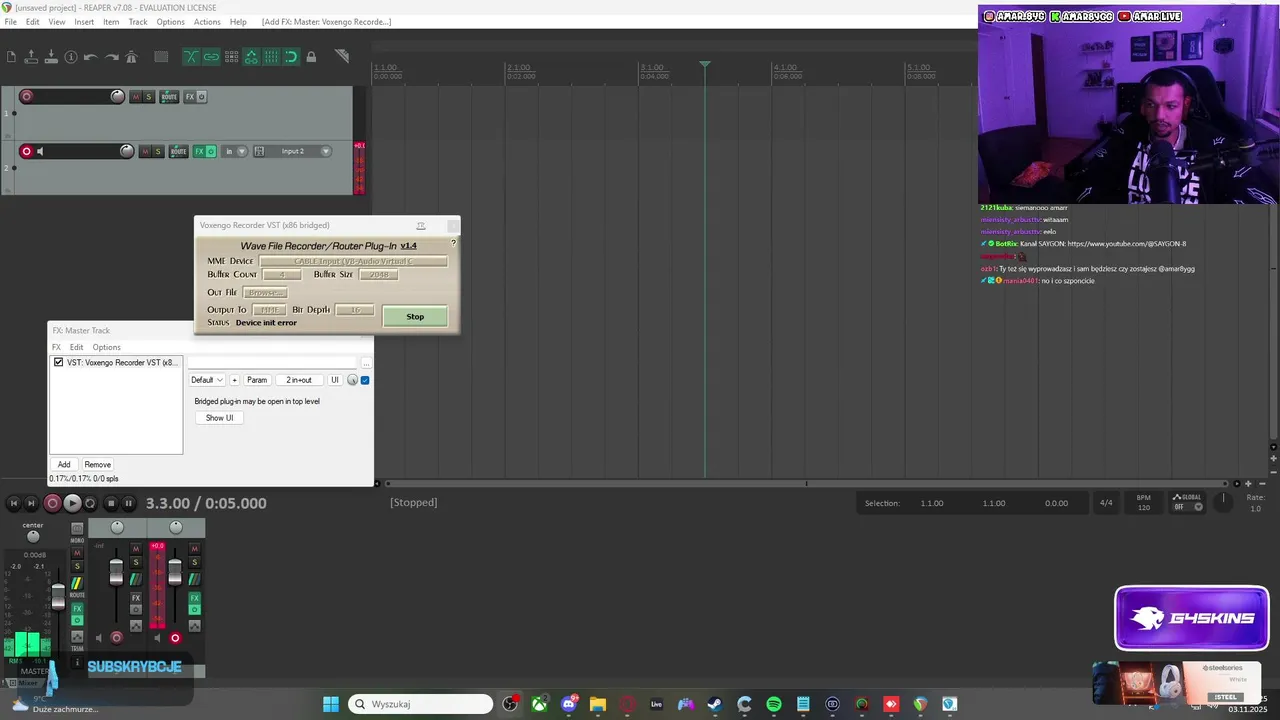The height and width of the screenshot is (720, 1280).
Task: Open Bit Depth selector in Voxengo
Action: click(354, 310)
